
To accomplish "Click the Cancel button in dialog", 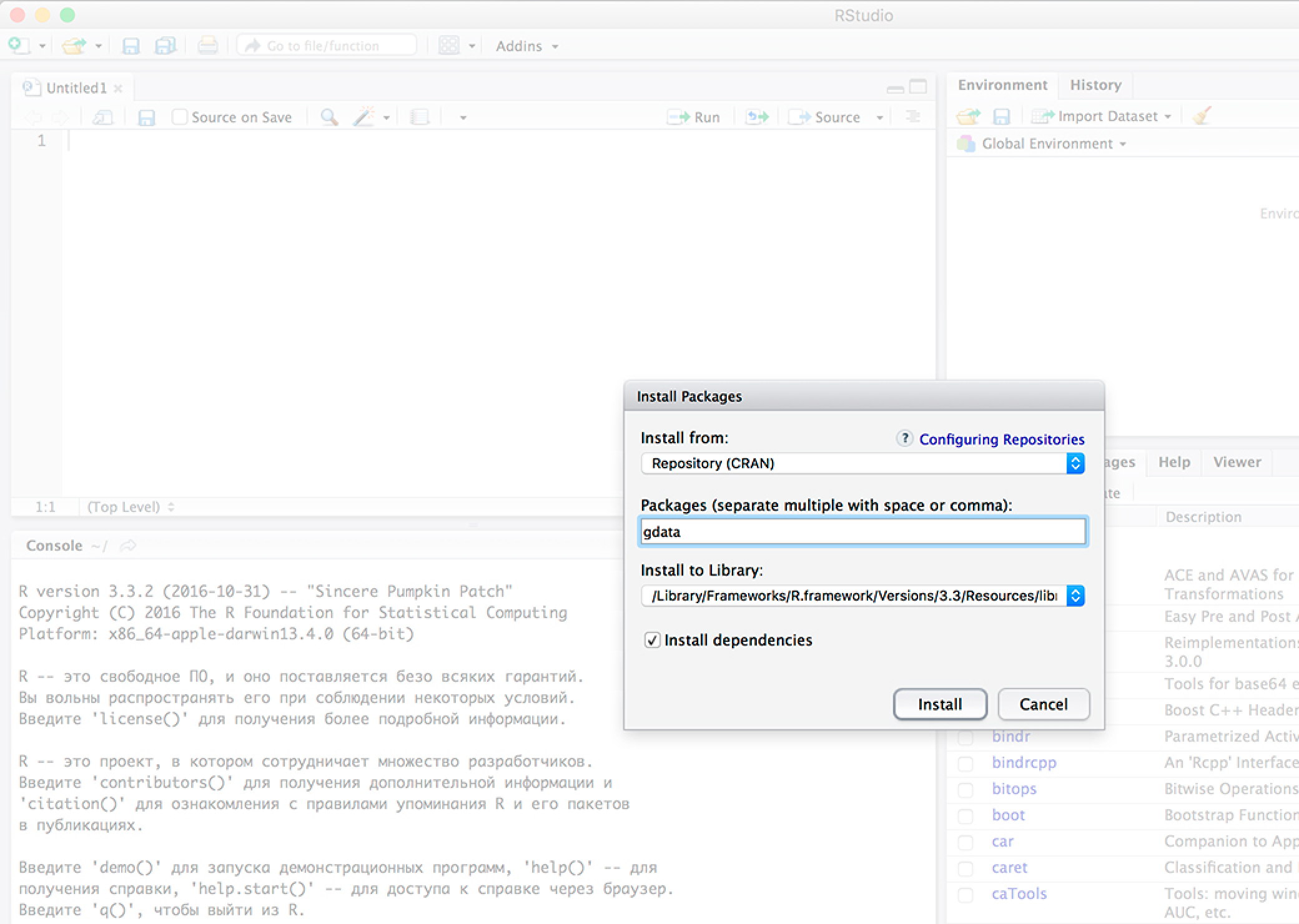I will pos(1044,704).
